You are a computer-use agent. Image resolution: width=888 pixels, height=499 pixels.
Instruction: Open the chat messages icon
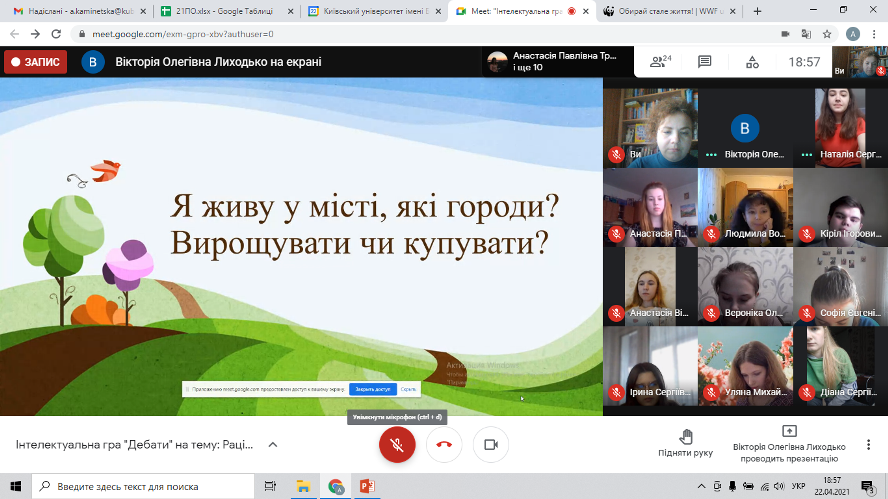pyautogui.click(x=704, y=62)
